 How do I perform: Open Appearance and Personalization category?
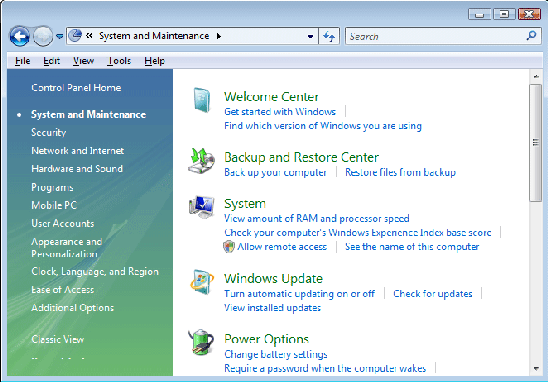66,247
